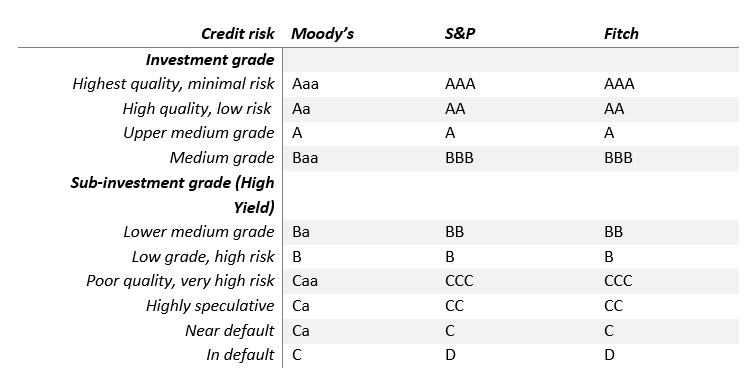
Task: Select the Low grade, high risk label
Action: (203, 257)
